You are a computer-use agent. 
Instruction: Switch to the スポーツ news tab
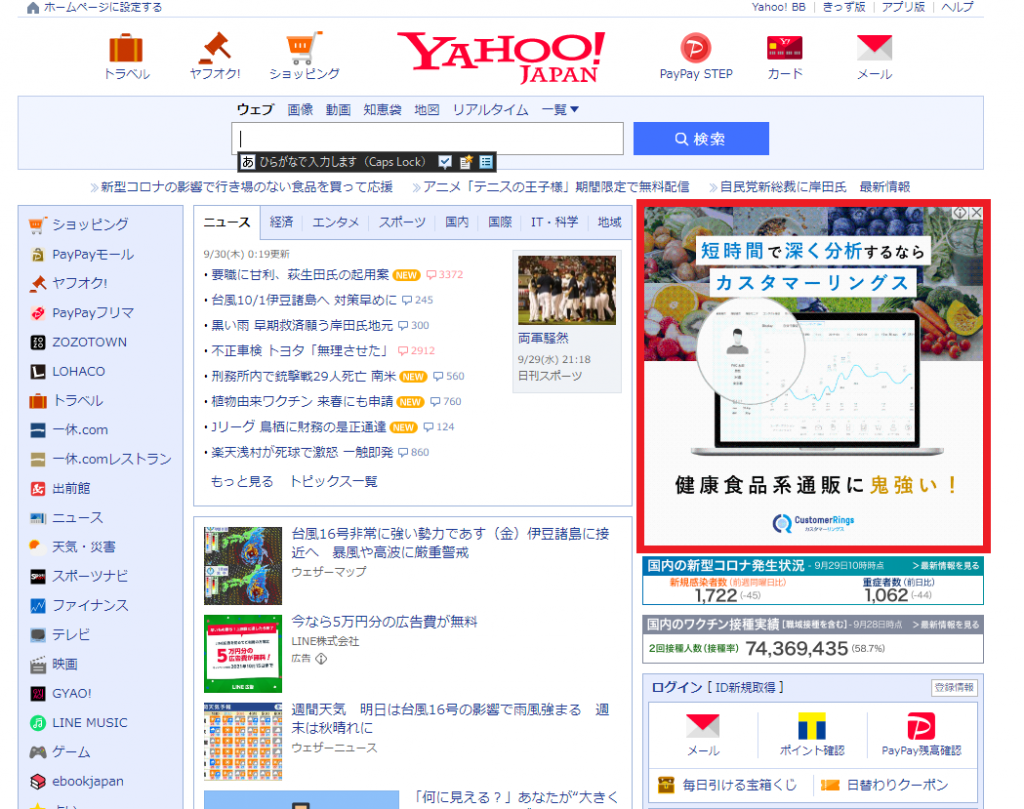tap(402, 222)
